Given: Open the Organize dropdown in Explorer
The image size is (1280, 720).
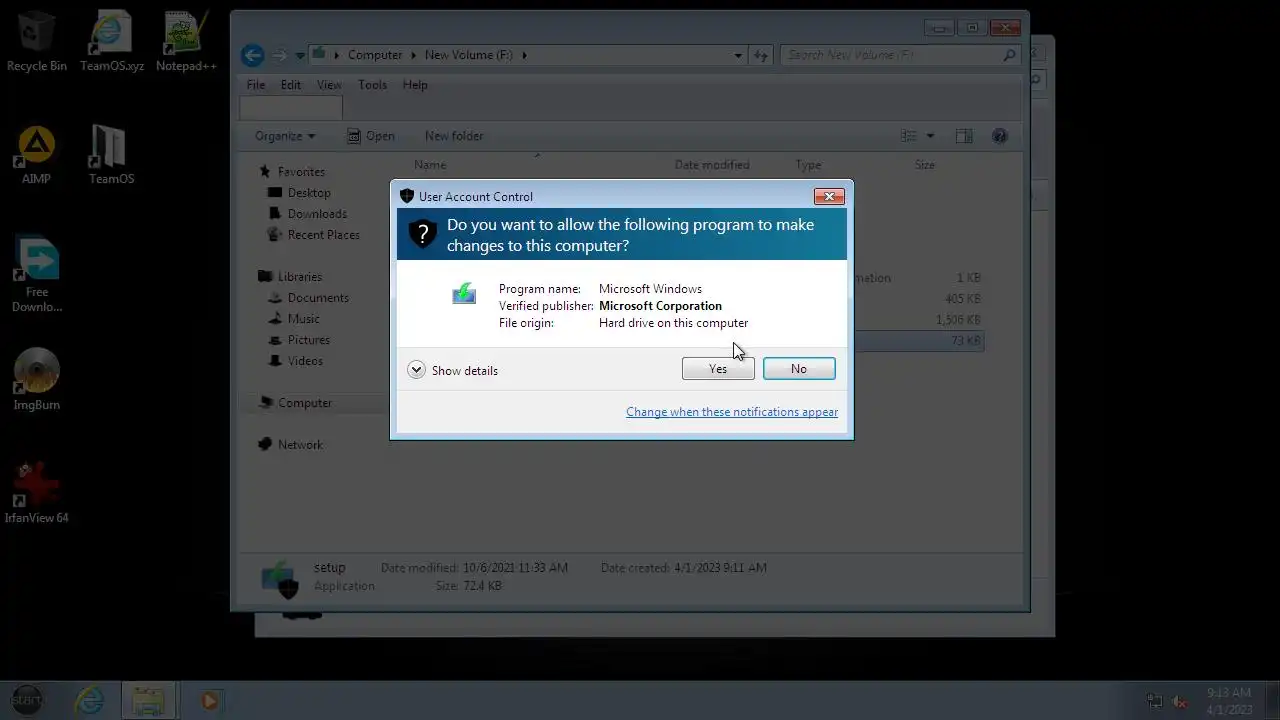Looking at the screenshot, I should [x=285, y=136].
